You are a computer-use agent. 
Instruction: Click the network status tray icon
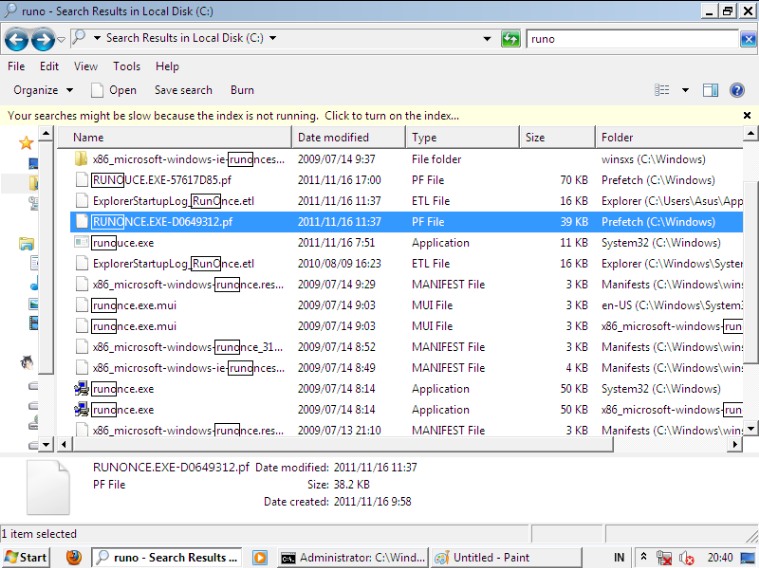click(664, 558)
